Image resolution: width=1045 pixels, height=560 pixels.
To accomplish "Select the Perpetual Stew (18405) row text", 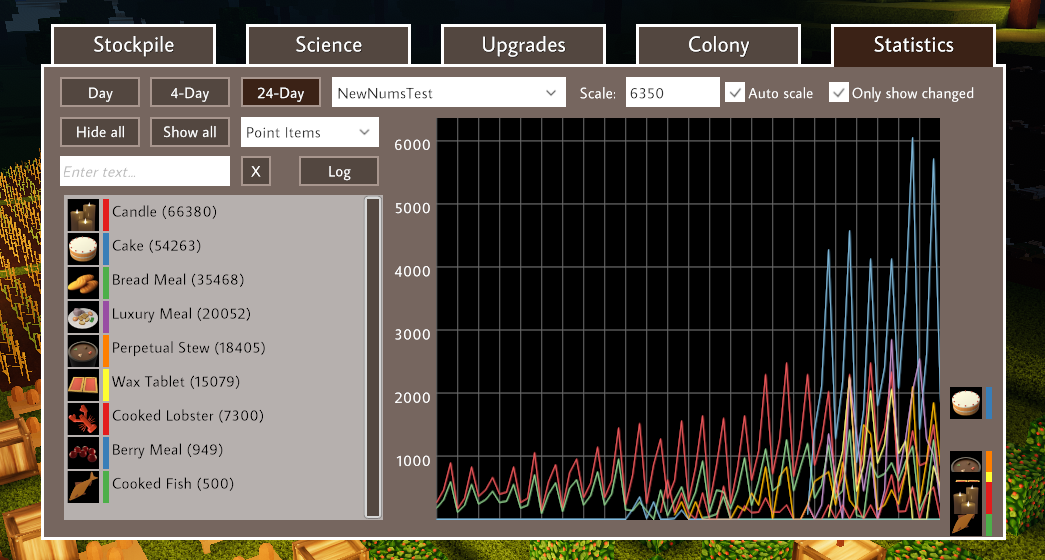I will 189,348.
